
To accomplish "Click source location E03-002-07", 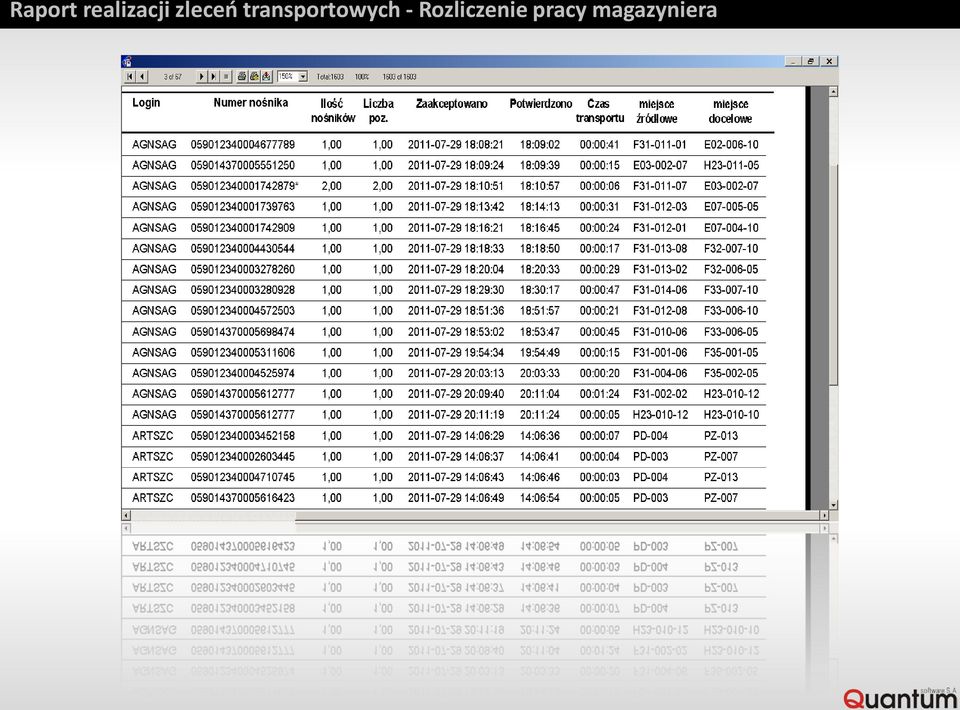I will pos(660,165).
